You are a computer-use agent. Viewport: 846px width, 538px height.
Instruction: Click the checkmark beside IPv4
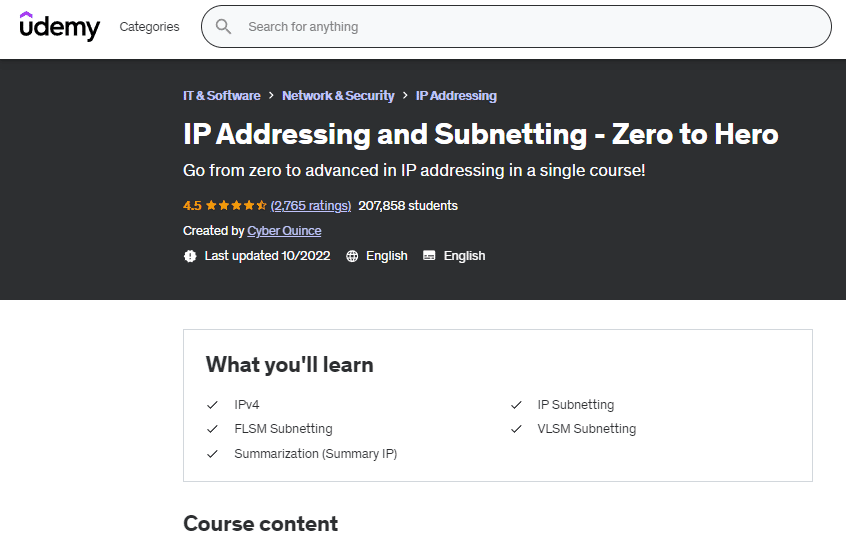tap(213, 405)
